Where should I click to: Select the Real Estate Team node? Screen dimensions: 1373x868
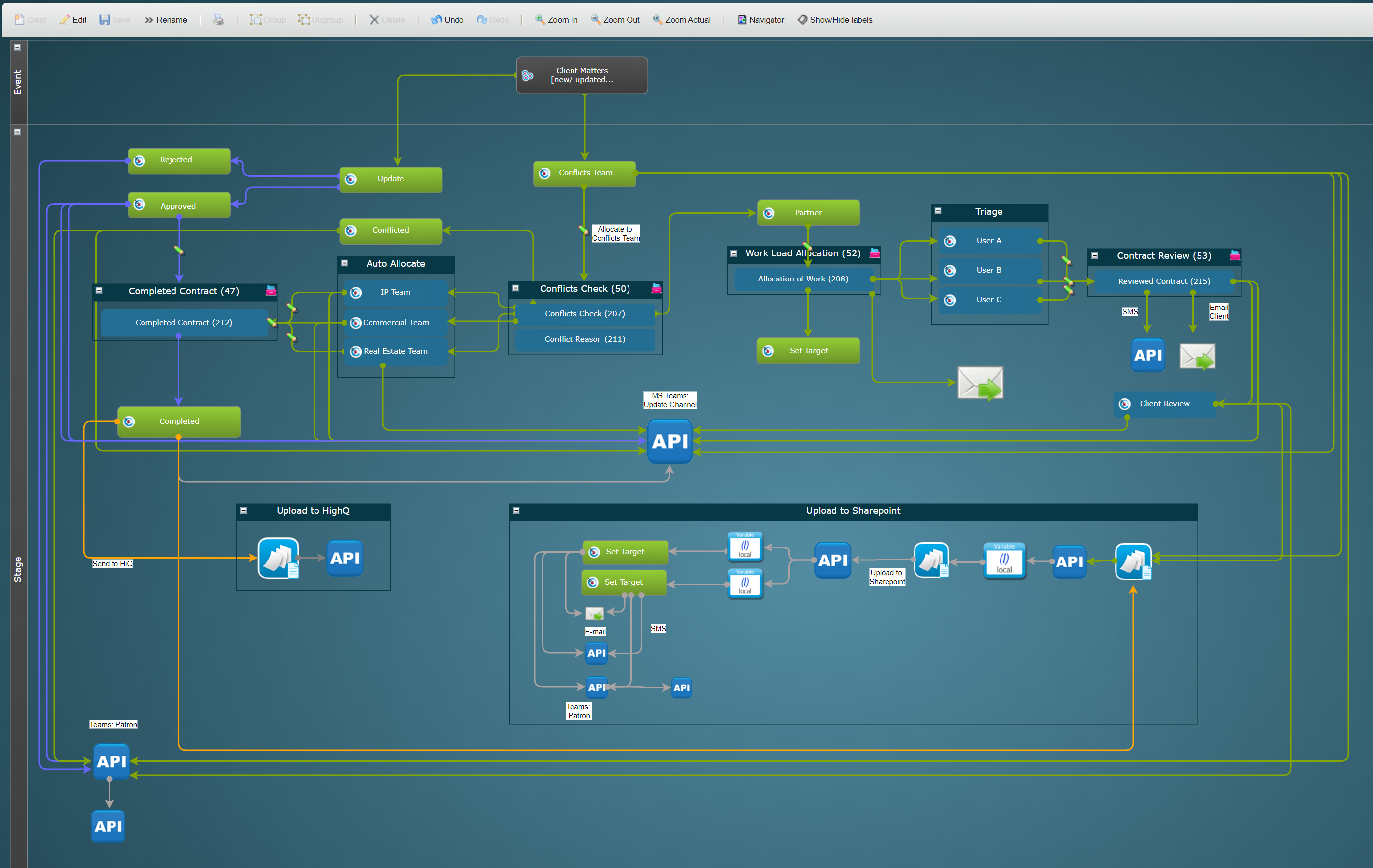[396, 352]
